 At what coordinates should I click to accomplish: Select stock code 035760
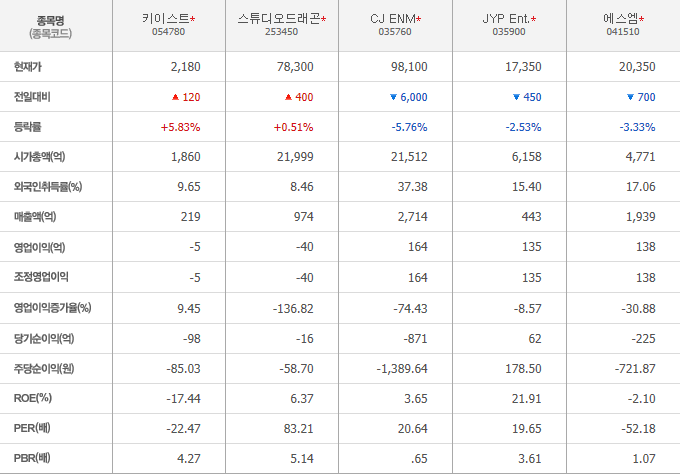(395, 32)
